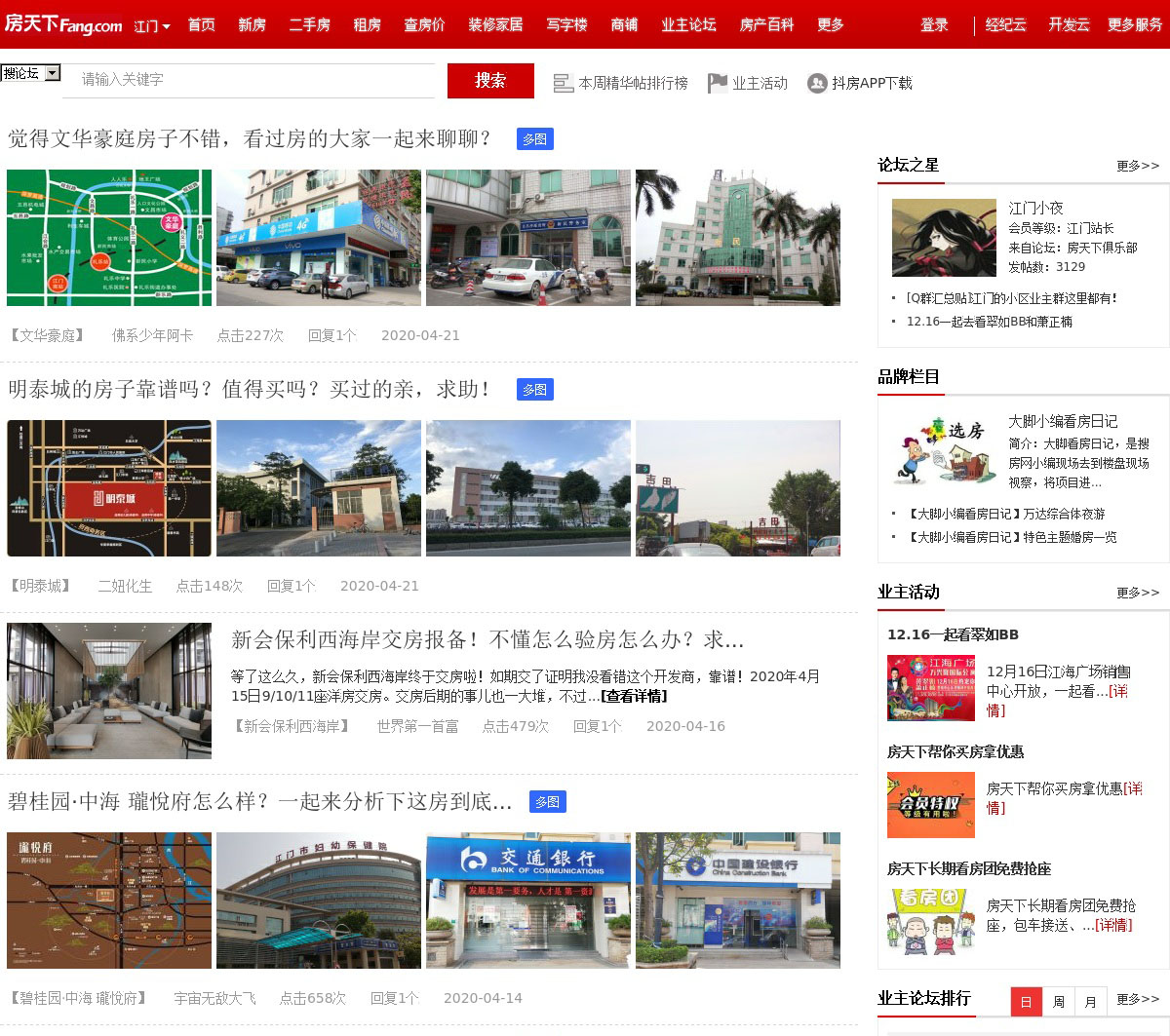The width and height of the screenshot is (1170, 1036).
Task: Select the 日 ranking tab
Action: click(1026, 1002)
